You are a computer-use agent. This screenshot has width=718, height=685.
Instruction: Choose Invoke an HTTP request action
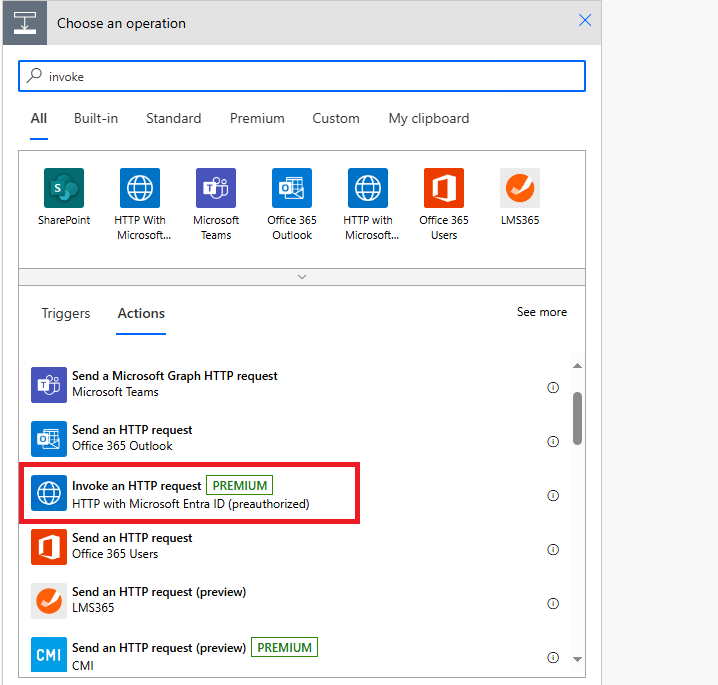pos(295,493)
